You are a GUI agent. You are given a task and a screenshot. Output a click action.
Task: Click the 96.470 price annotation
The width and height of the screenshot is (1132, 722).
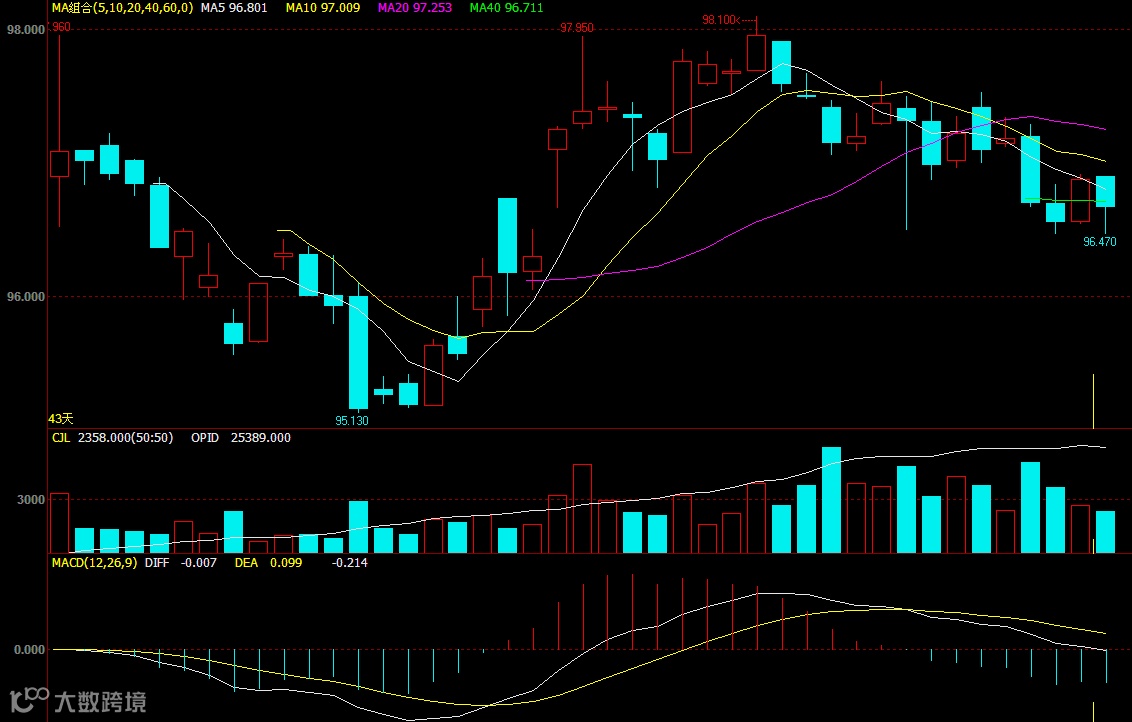point(1100,242)
